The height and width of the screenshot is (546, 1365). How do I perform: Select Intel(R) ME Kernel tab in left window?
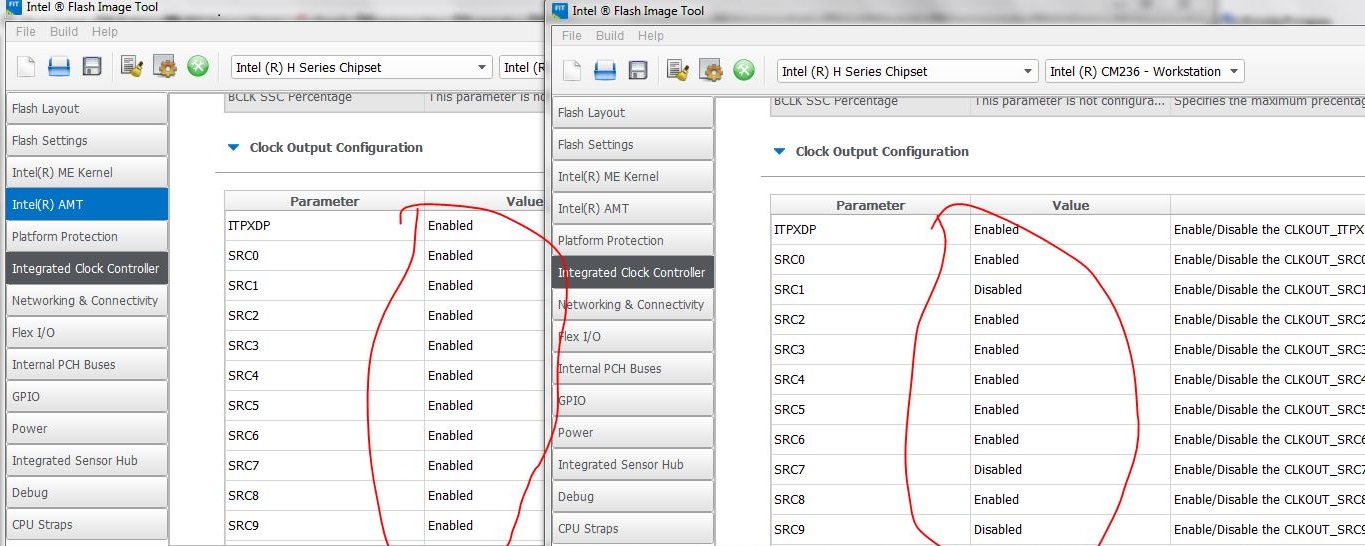(x=87, y=173)
